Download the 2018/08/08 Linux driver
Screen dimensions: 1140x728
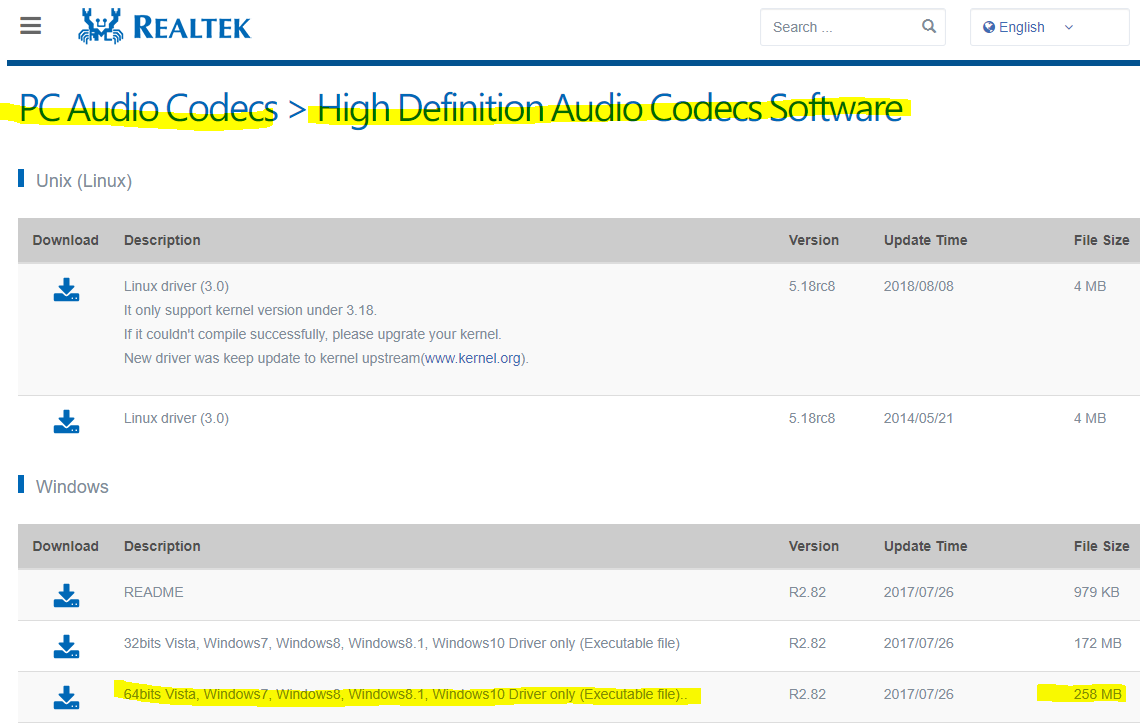[x=66, y=289]
